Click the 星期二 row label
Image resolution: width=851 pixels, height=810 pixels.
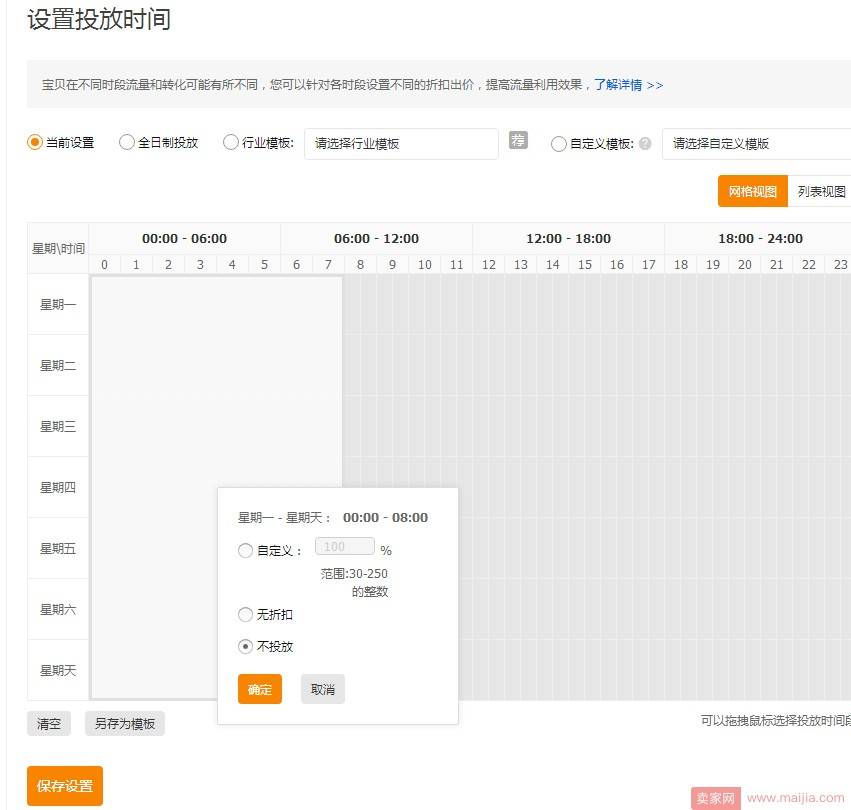[58, 365]
